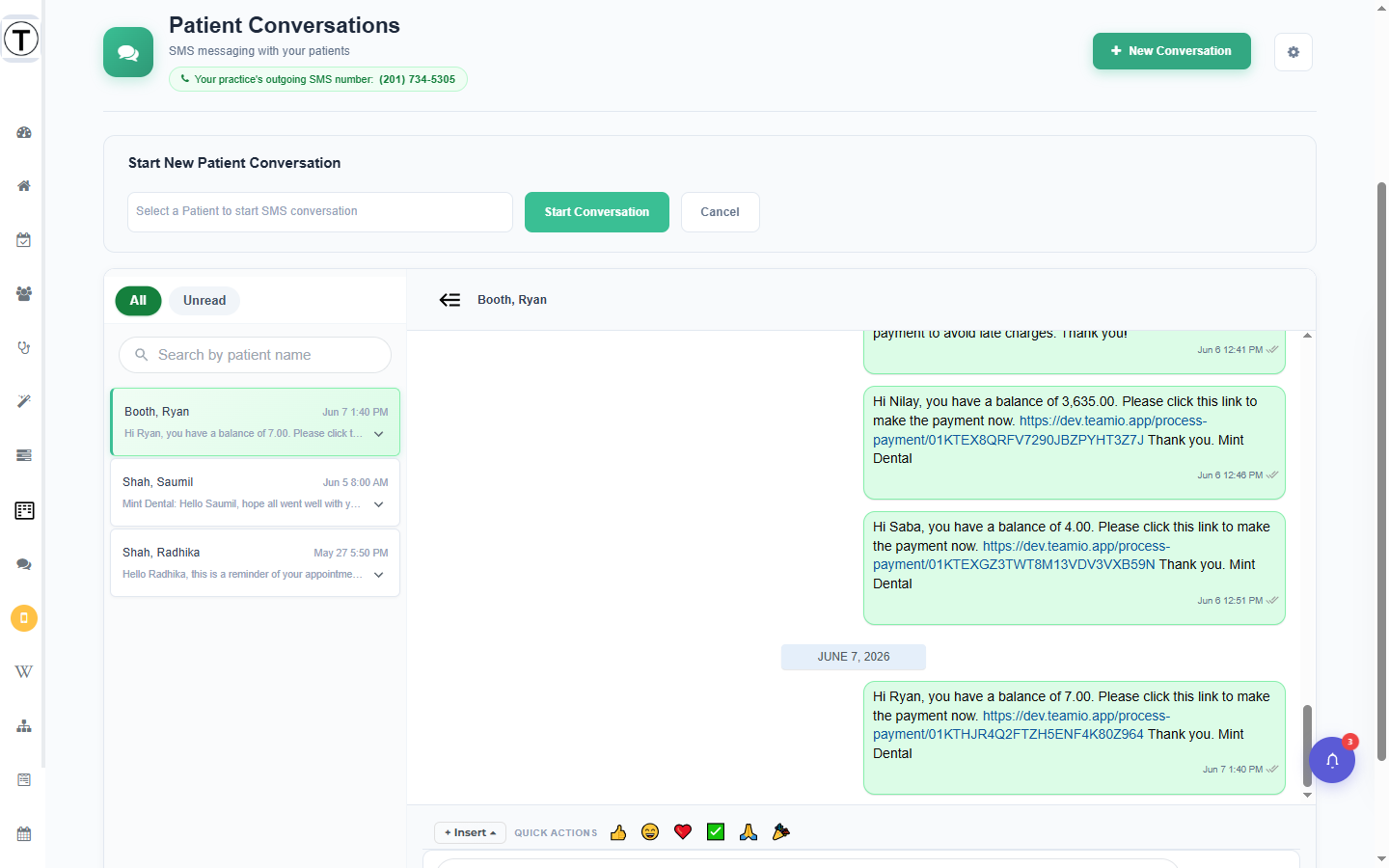Click the New Conversation button
Image resolution: width=1389 pixels, height=868 pixels.
[1172, 51]
